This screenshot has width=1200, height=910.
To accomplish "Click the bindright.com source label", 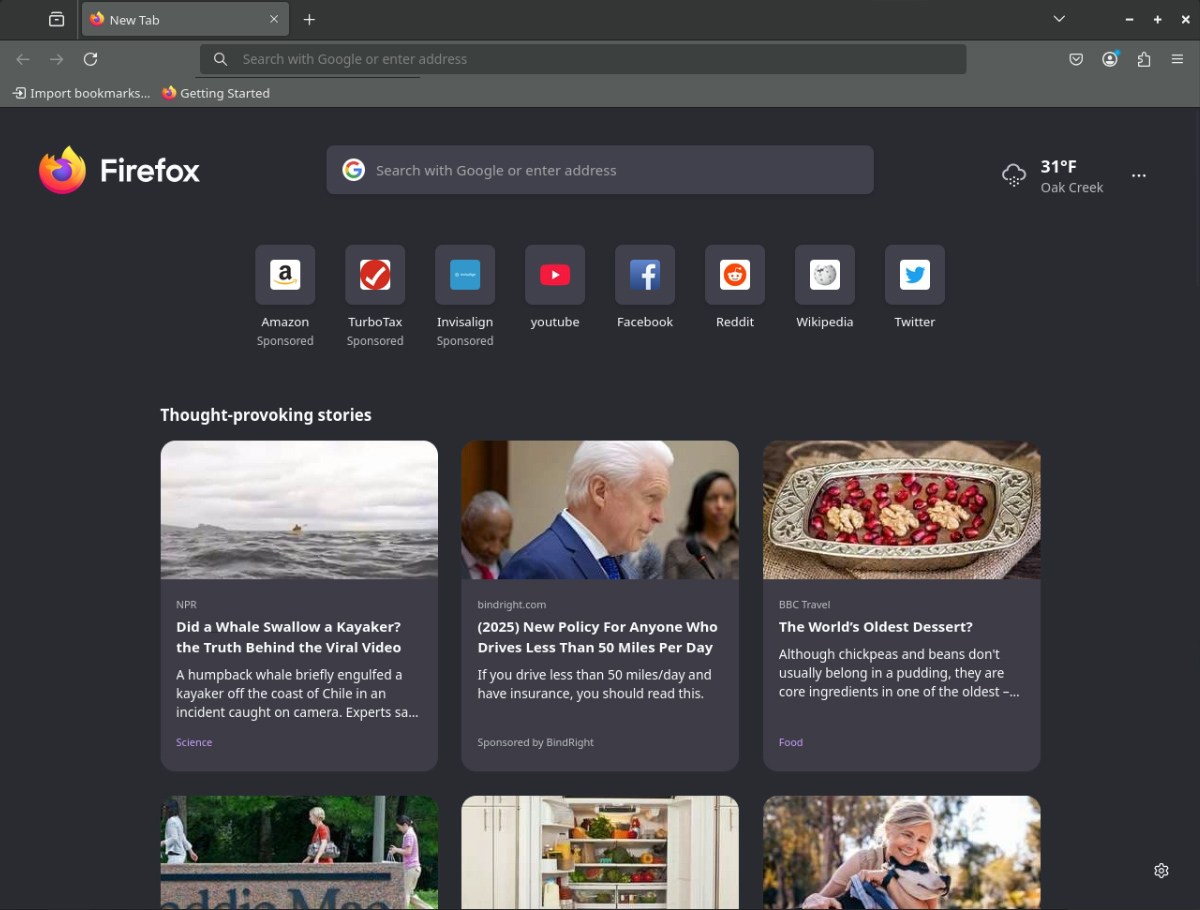I will coord(512,605).
